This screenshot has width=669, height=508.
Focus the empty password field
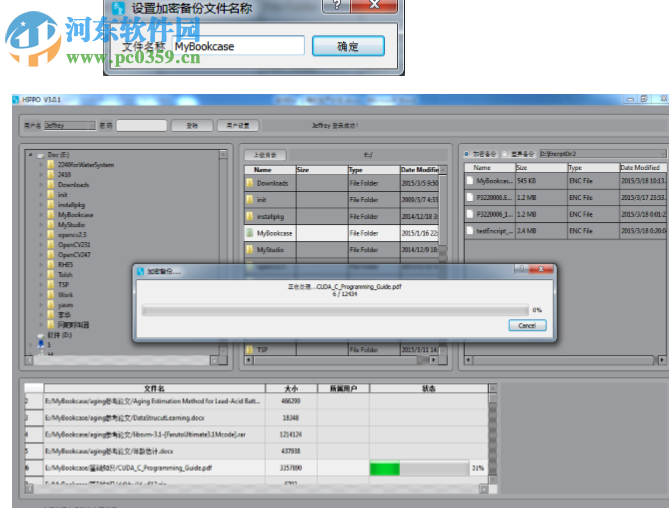click(142, 125)
